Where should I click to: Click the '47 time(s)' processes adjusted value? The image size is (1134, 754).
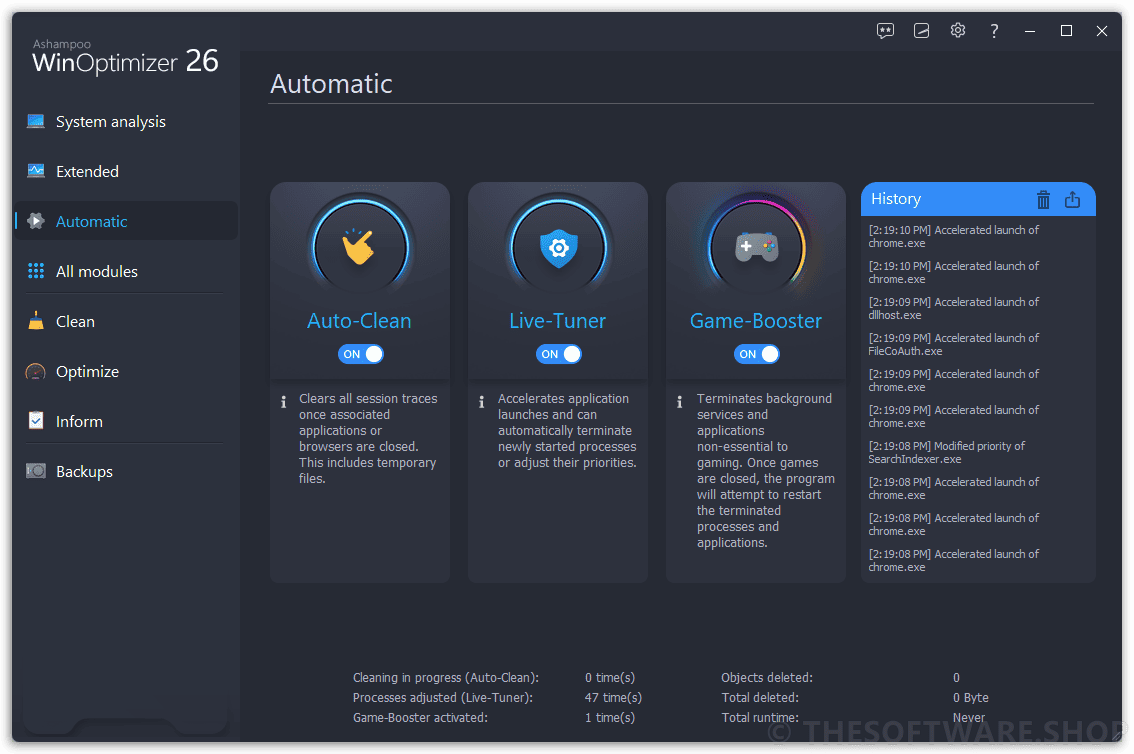pos(613,698)
